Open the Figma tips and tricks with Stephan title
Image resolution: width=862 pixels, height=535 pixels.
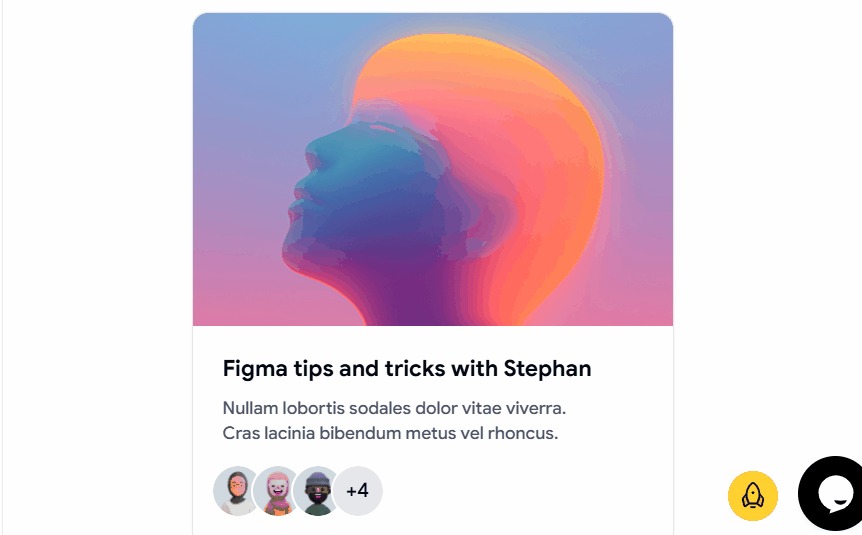click(407, 368)
